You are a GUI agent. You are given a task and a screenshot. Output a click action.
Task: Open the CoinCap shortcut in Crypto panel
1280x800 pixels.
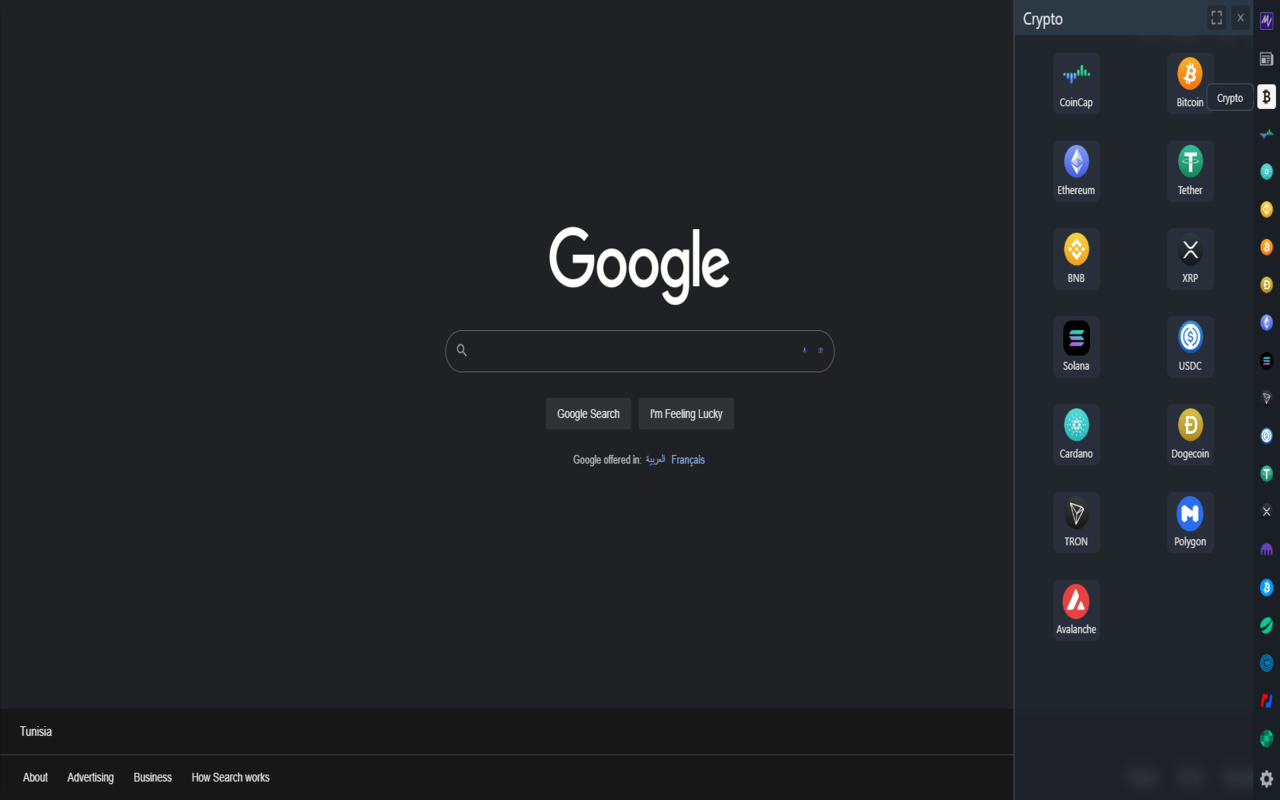(1076, 83)
